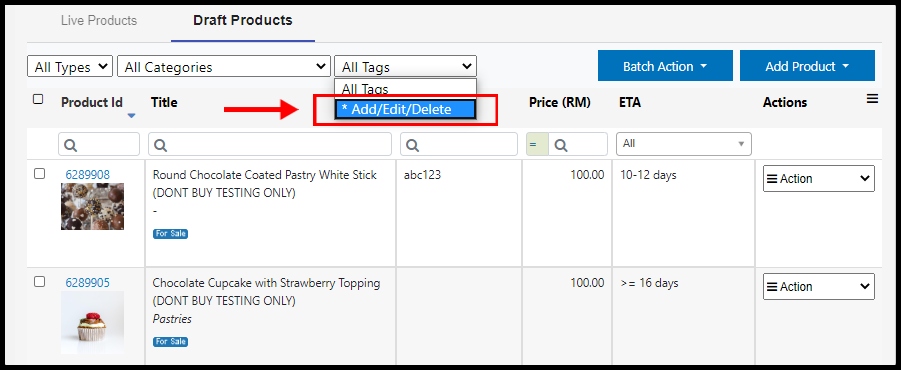Check the box for product 6289905

pos(39,282)
